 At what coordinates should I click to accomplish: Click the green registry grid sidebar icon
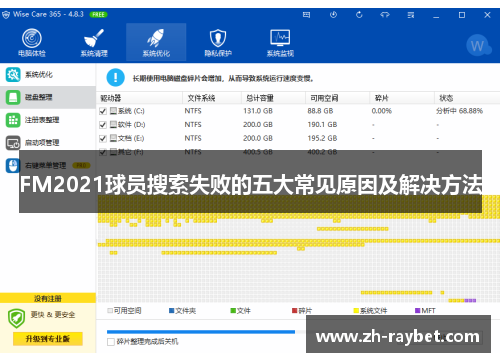click(x=13, y=120)
